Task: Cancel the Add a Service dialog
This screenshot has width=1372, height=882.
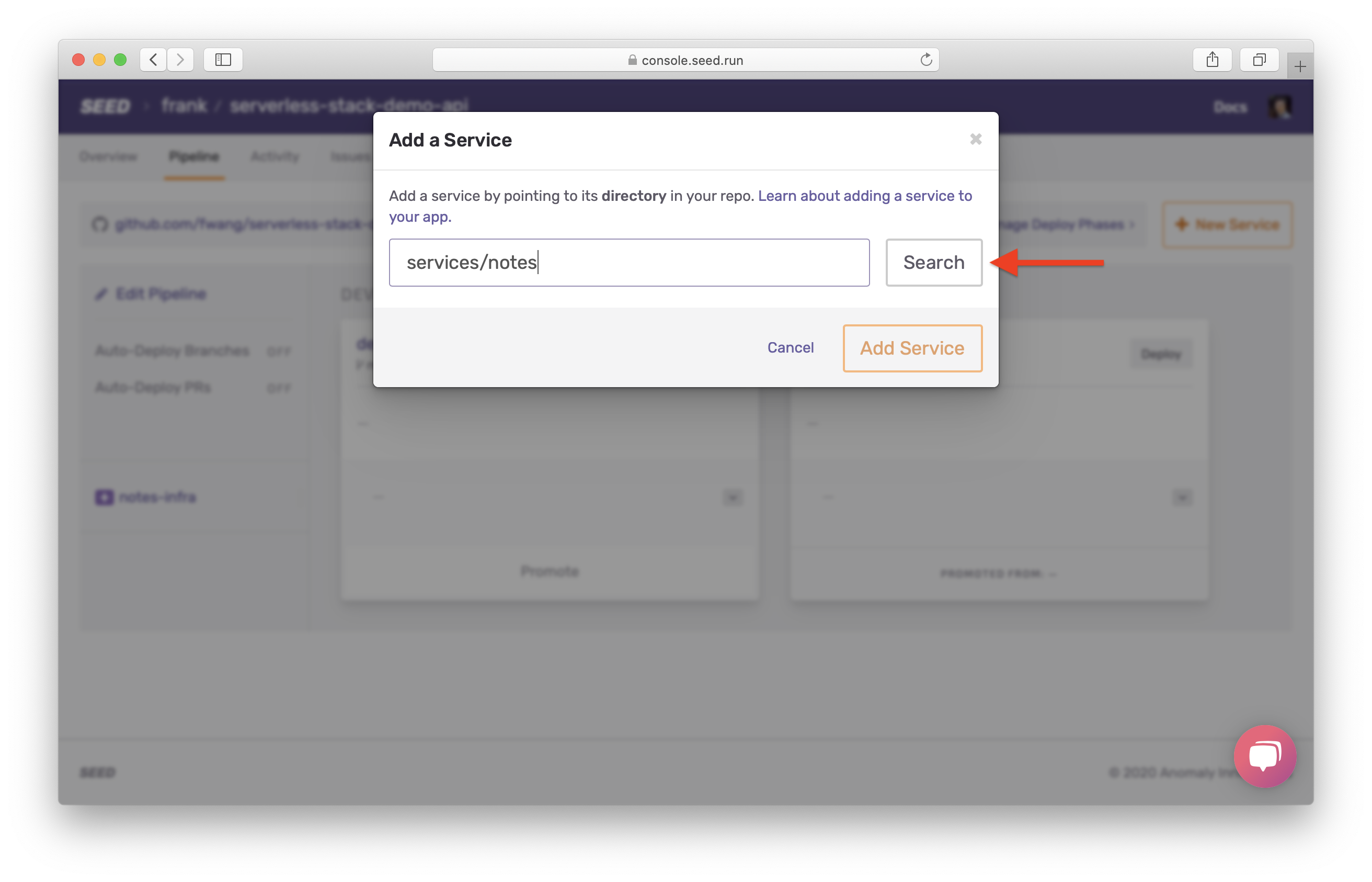Action: (x=790, y=348)
